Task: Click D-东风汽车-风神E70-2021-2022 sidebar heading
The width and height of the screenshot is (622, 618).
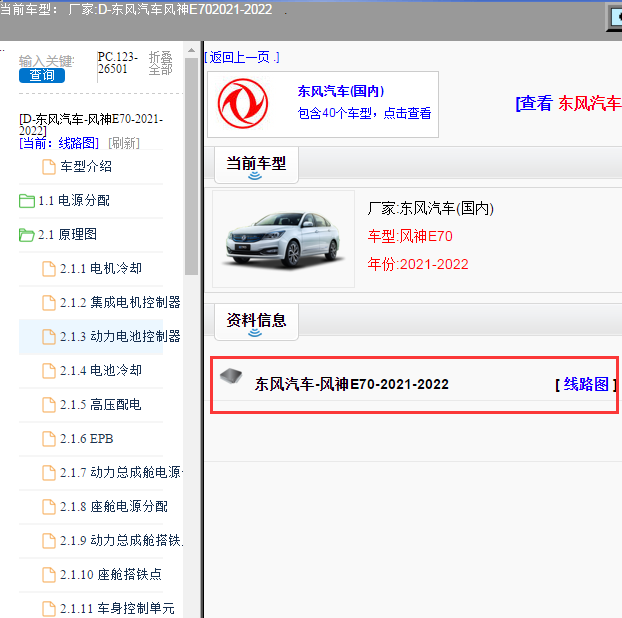Action: click(x=91, y=125)
